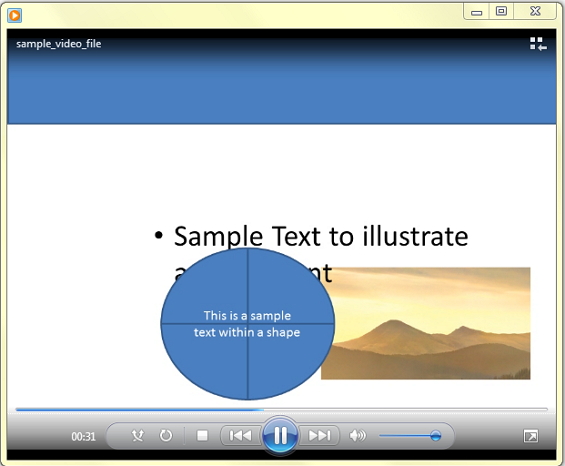Close the media player window
Screen dimensions: 565x466
(x=535, y=12)
